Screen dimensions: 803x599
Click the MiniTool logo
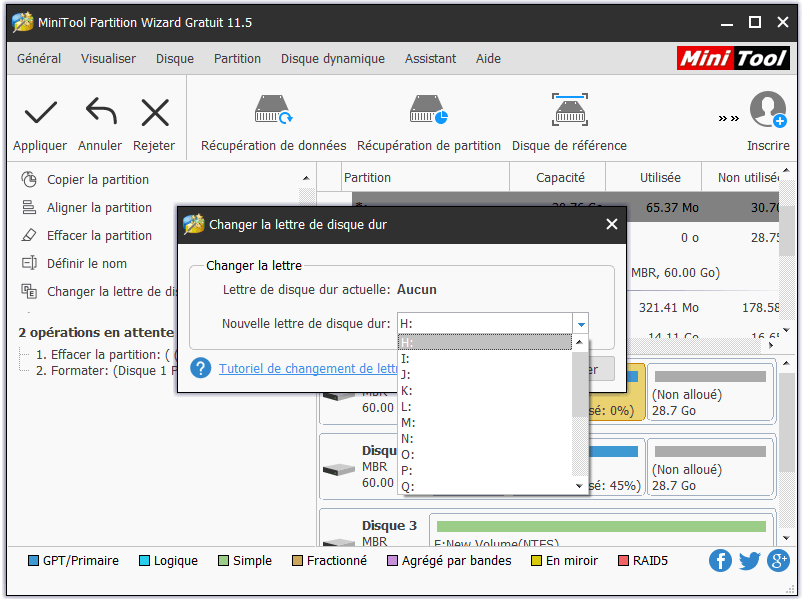point(733,58)
